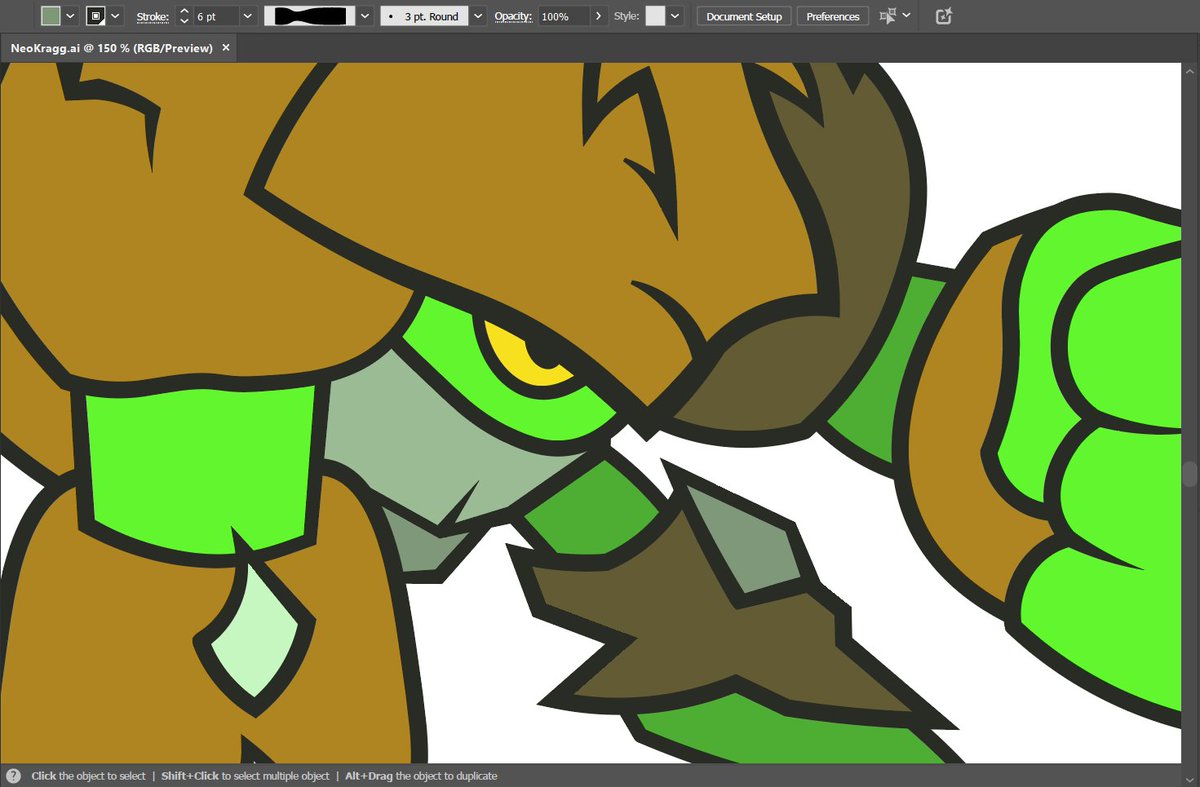Select the NeoKragg.ai document tab
Screen dimensions: 1200x787
tap(112, 48)
